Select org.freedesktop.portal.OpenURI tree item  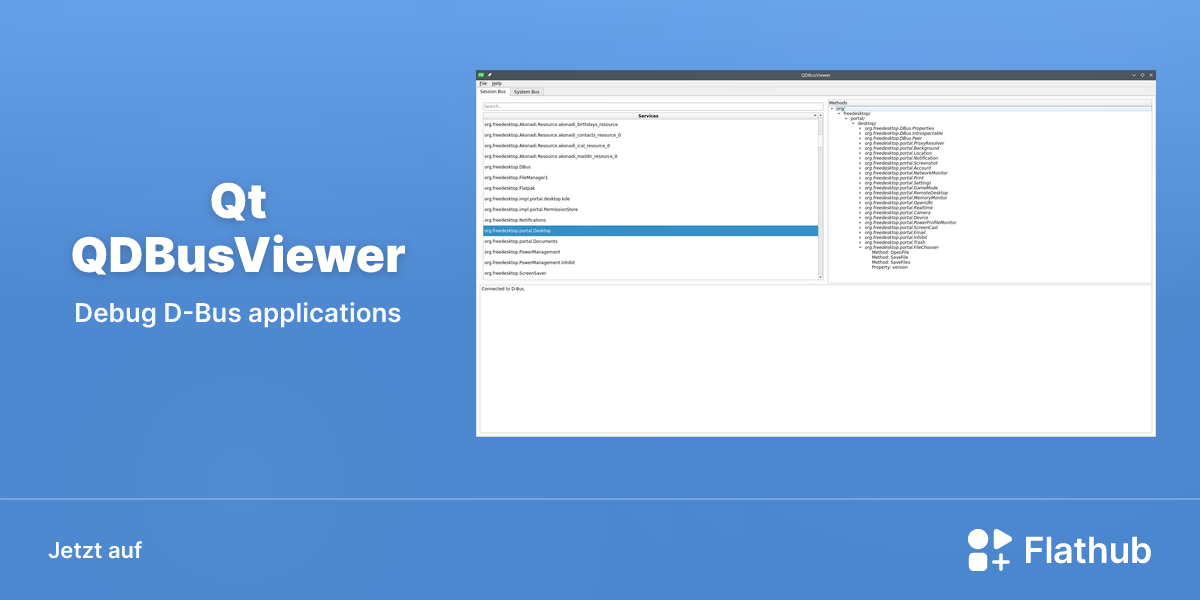[898, 203]
